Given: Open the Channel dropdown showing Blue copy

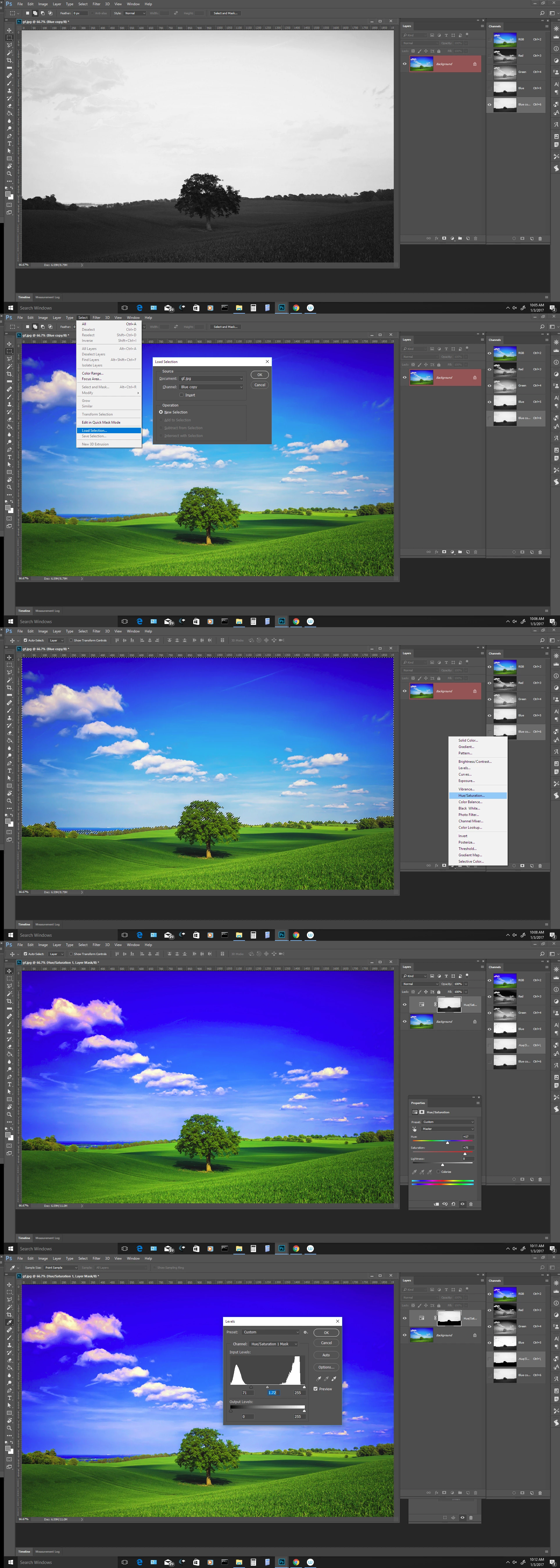Looking at the screenshot, I should (x=211, y=387).
